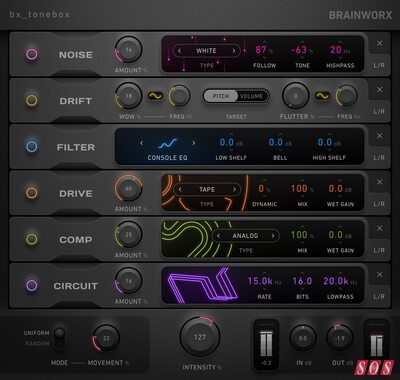Flip the UNIFORM/RANDOM mode switch
Screen dimensions: 400x380
pyautogui.click(x=60, y=338)
